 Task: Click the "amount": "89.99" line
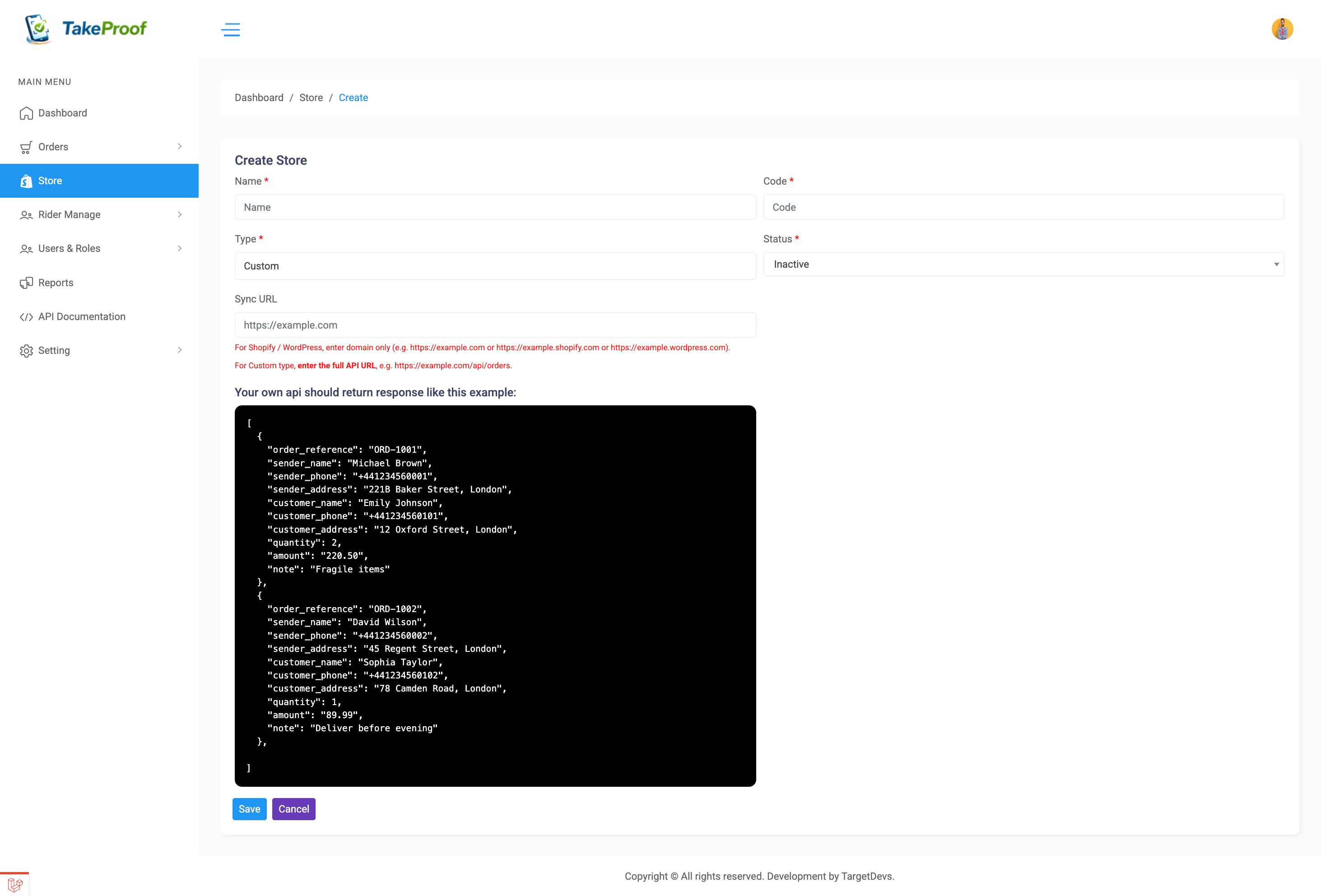(x=315, y=715)
